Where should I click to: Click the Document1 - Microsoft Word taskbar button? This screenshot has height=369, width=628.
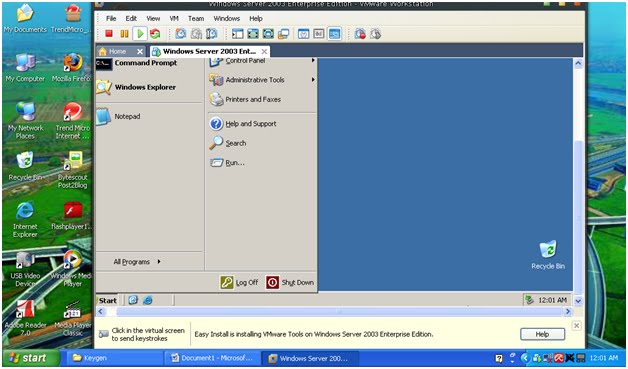tap(212, 358)
